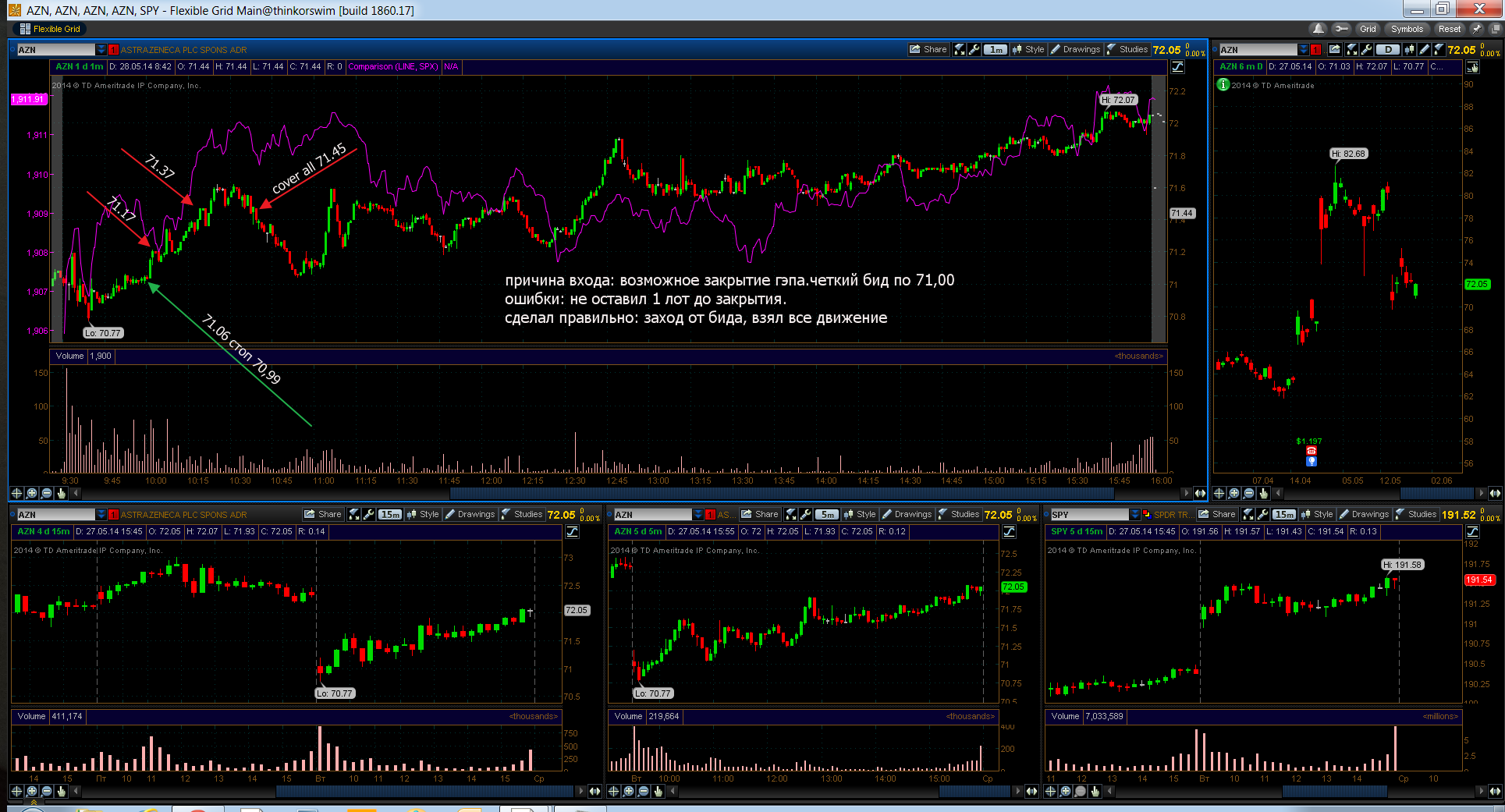Open Studies on AZN 15m chart
The image size is (1505, 812).
(x=521, y=514)
